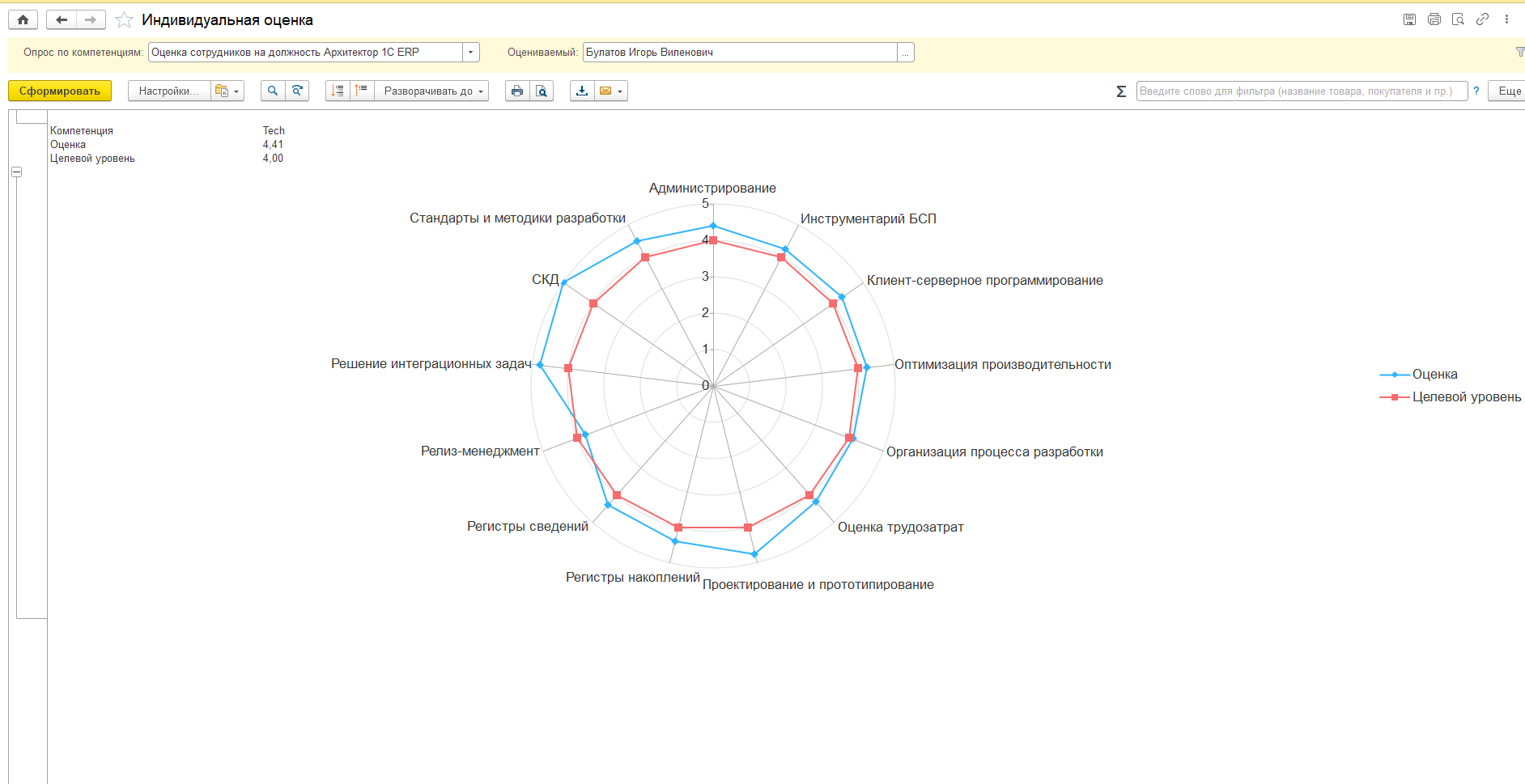Open the competency survey dropdown
This screenshot has height=784, width=1525.
click(471, 53)
